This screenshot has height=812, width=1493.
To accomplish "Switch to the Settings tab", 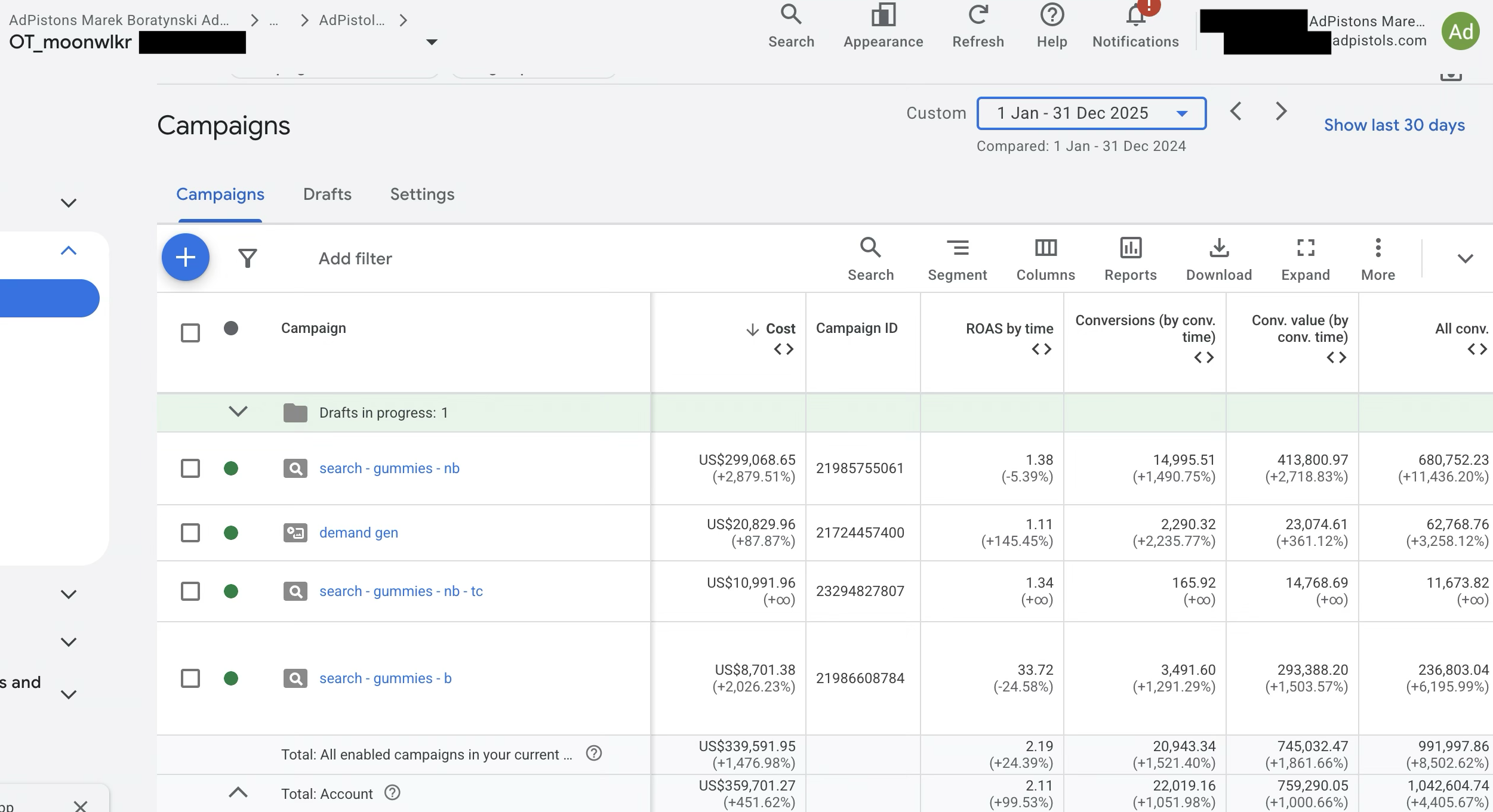I will [x=422, y=194].
